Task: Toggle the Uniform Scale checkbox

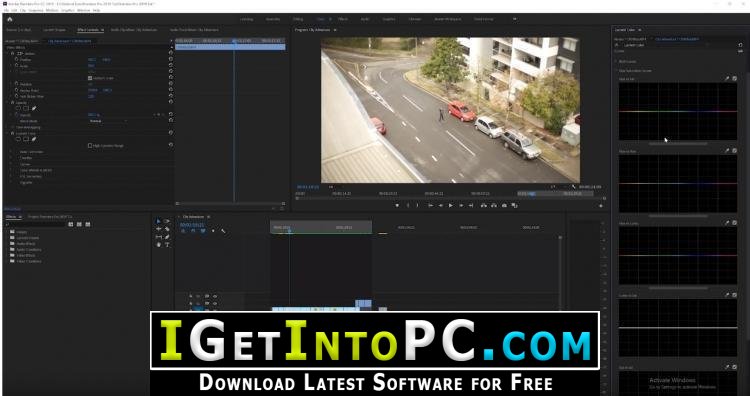Action: point(90,78)
